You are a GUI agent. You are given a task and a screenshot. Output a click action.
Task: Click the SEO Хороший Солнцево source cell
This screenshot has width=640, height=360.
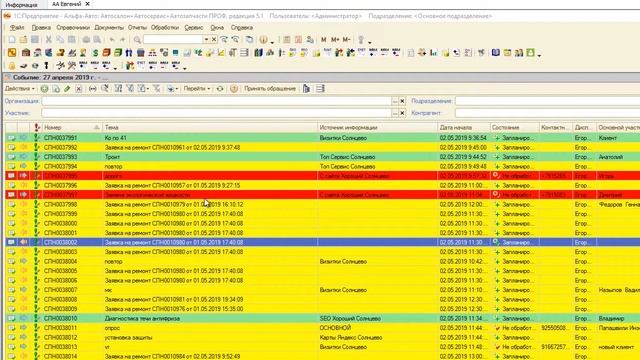coord(378,318)
